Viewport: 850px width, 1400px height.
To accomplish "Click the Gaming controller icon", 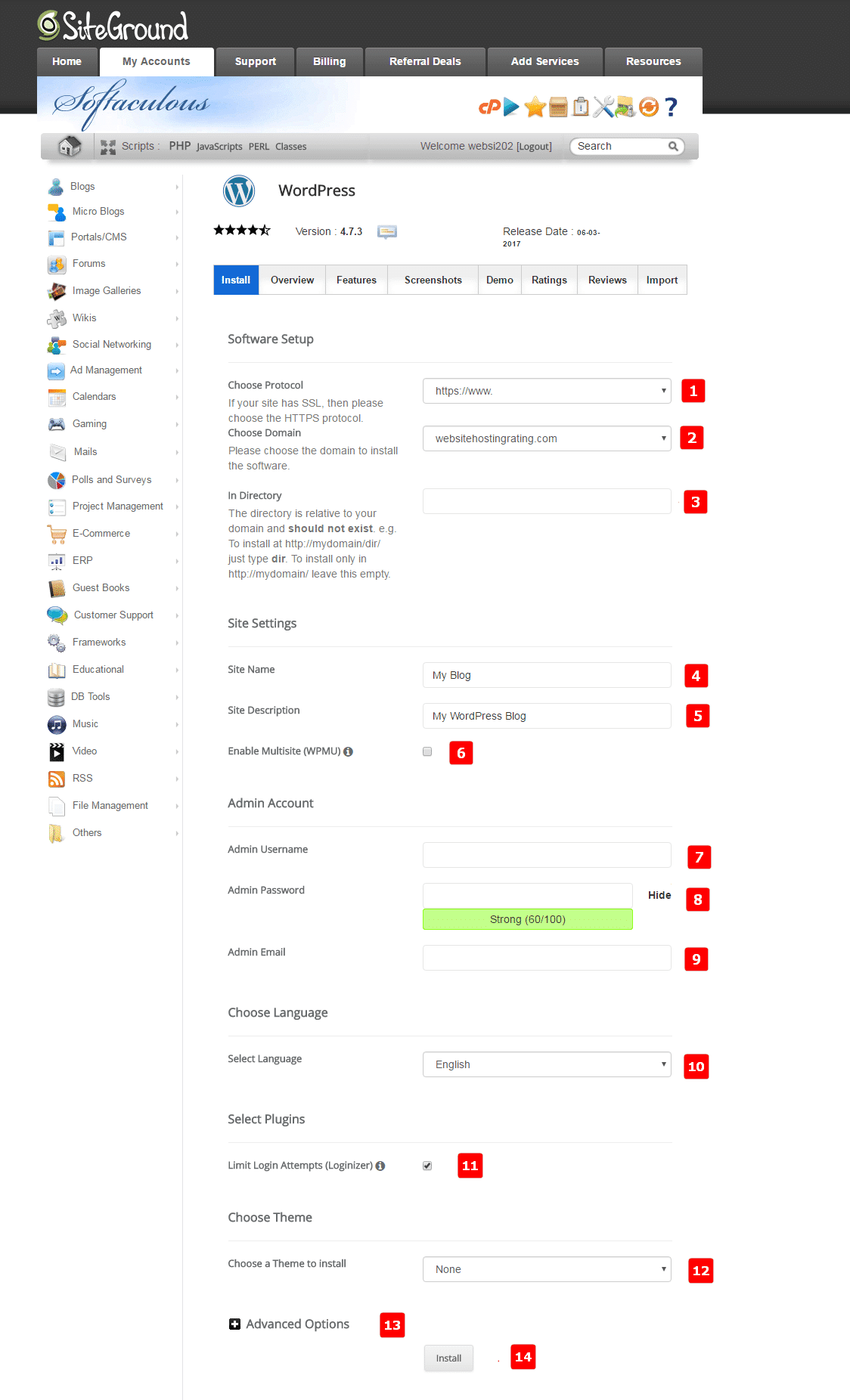I will coord(57,424).
